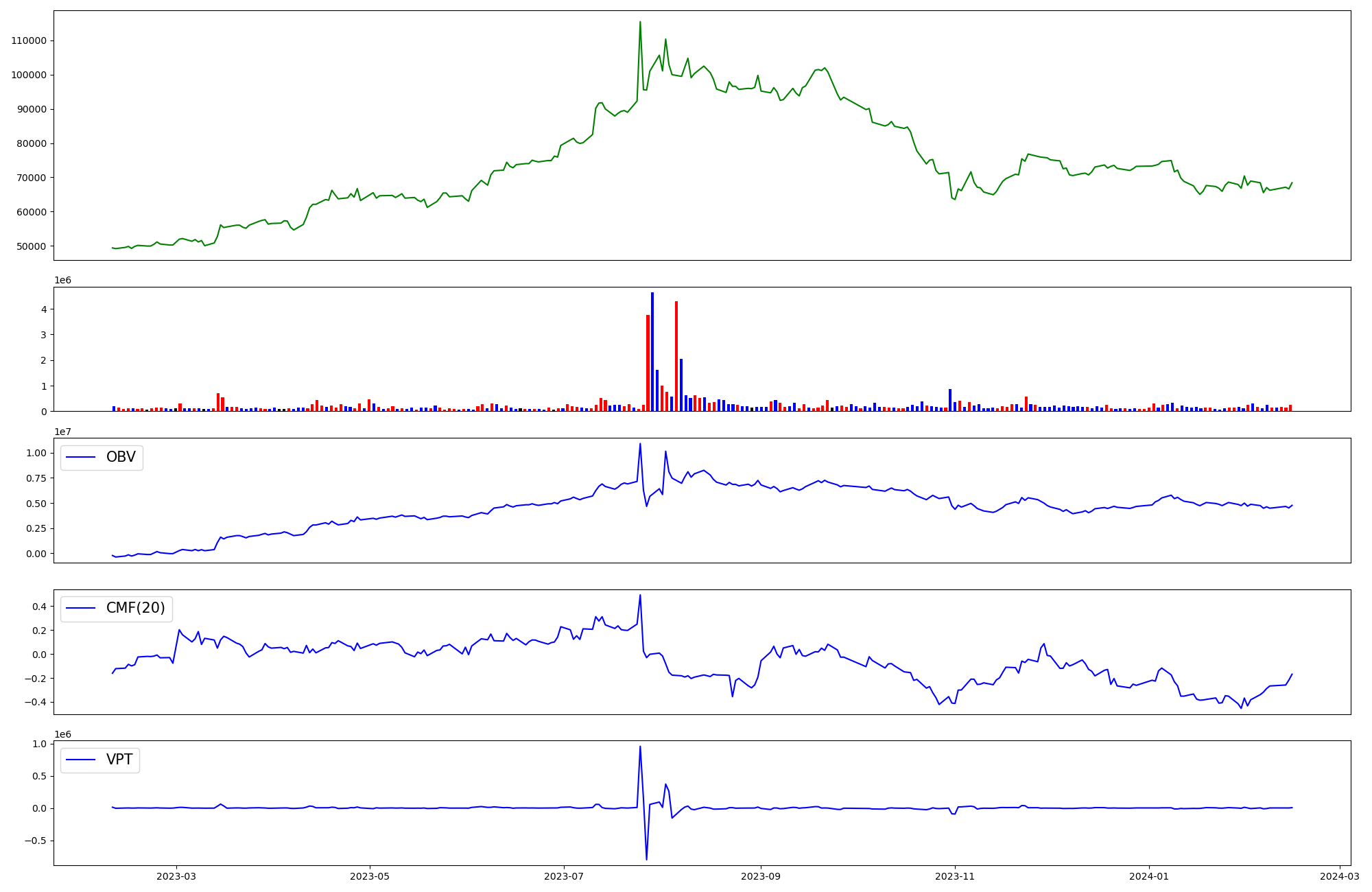Click the highest peak of the green price line

[x=640, y=22]
